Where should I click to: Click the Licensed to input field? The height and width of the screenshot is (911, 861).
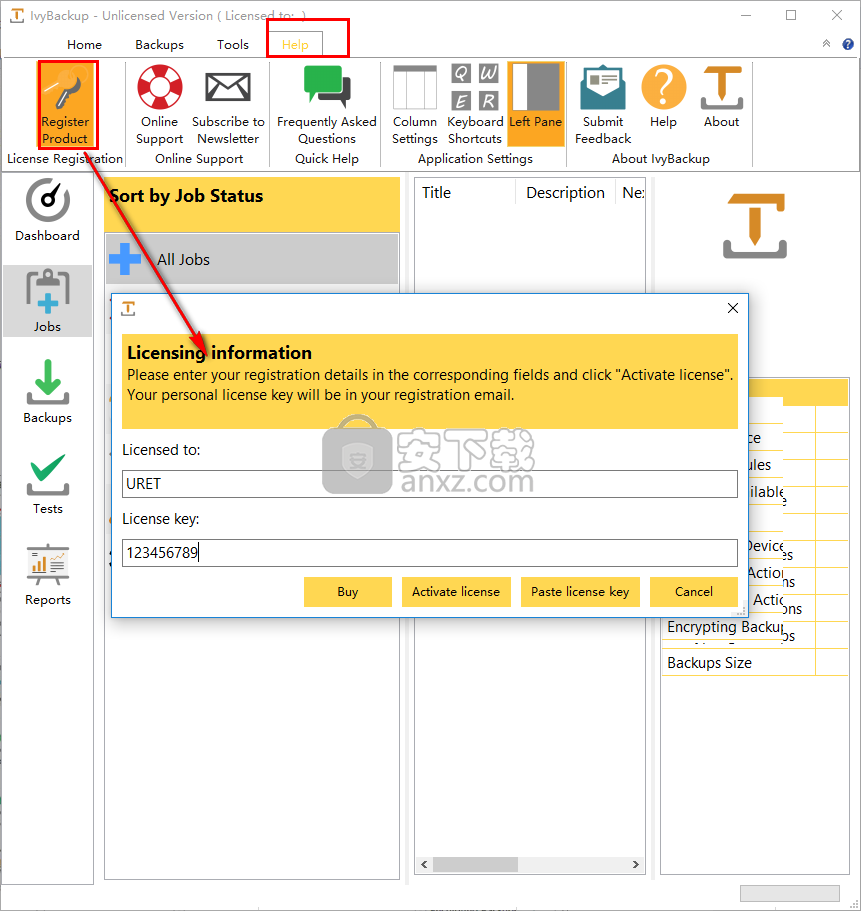tap(429, 484)
